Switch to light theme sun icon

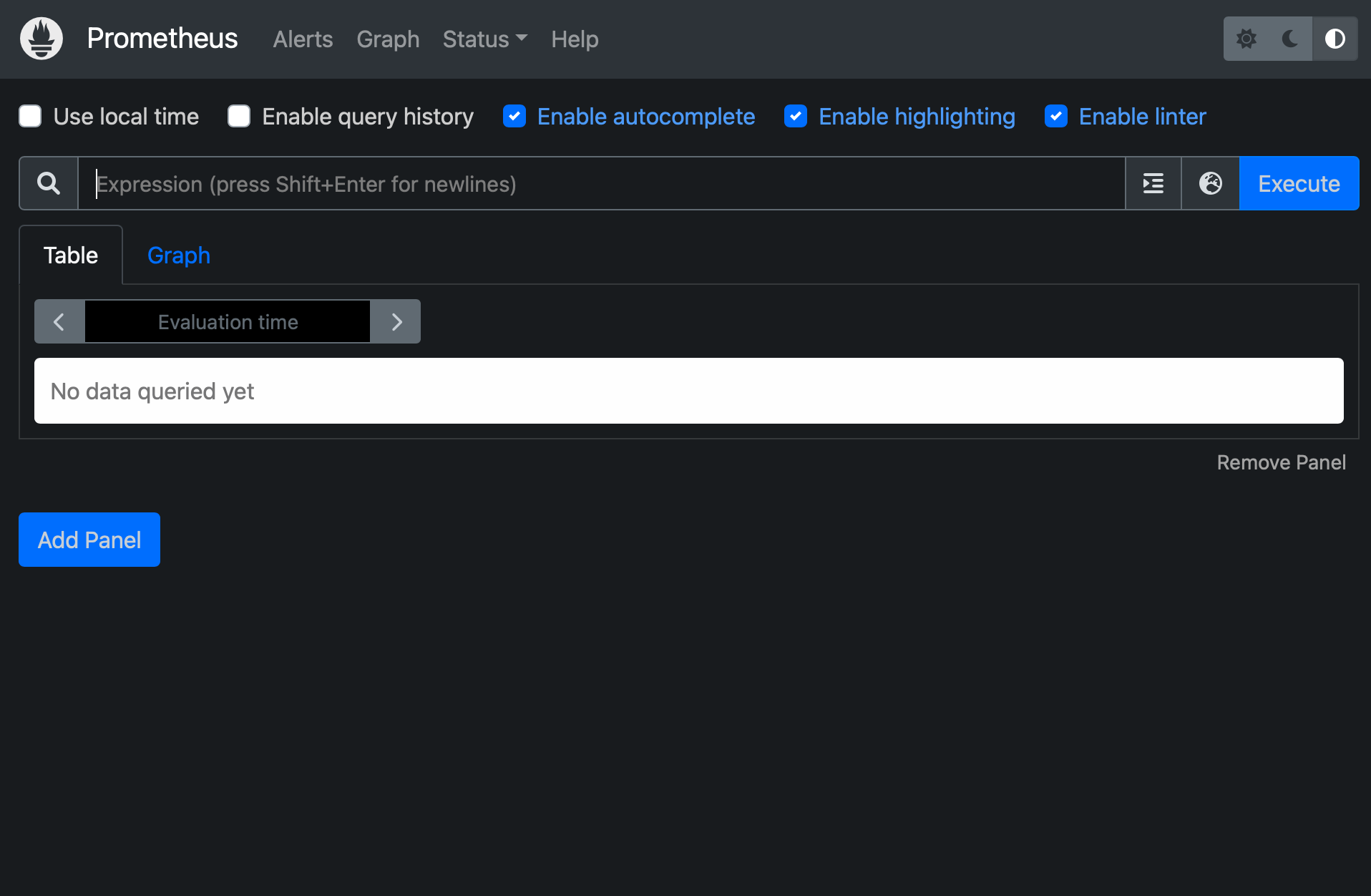point(1246,39)
